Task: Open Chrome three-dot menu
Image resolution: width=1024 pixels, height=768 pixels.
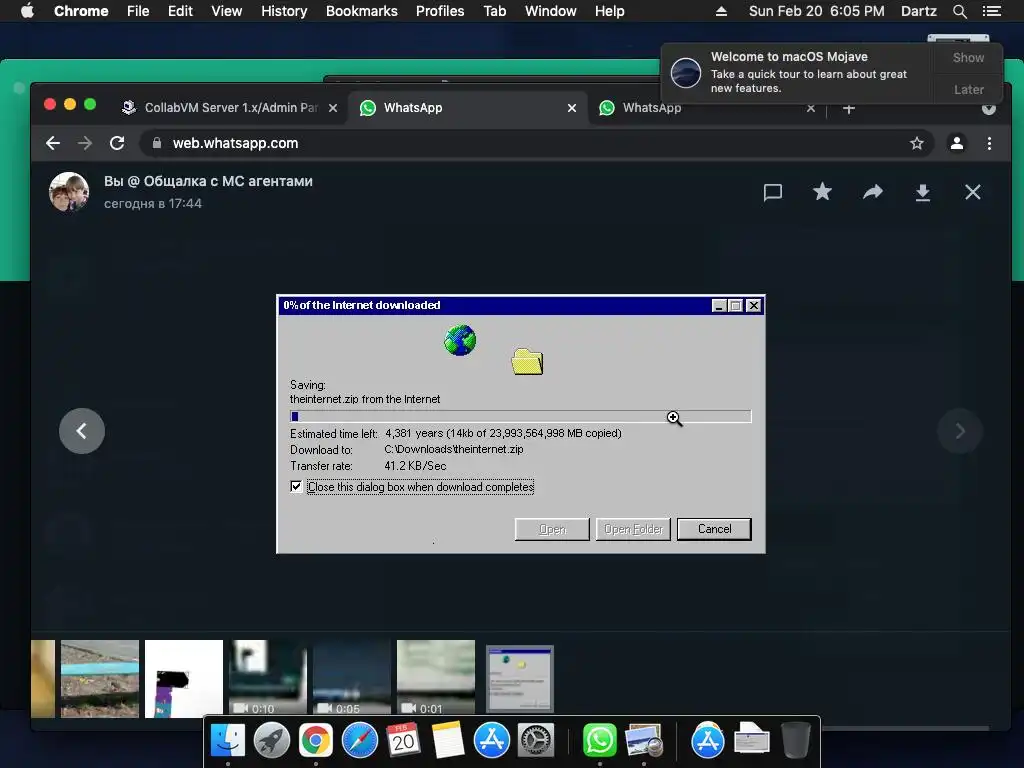Action: pyautogui.click(x=989, y=143)
